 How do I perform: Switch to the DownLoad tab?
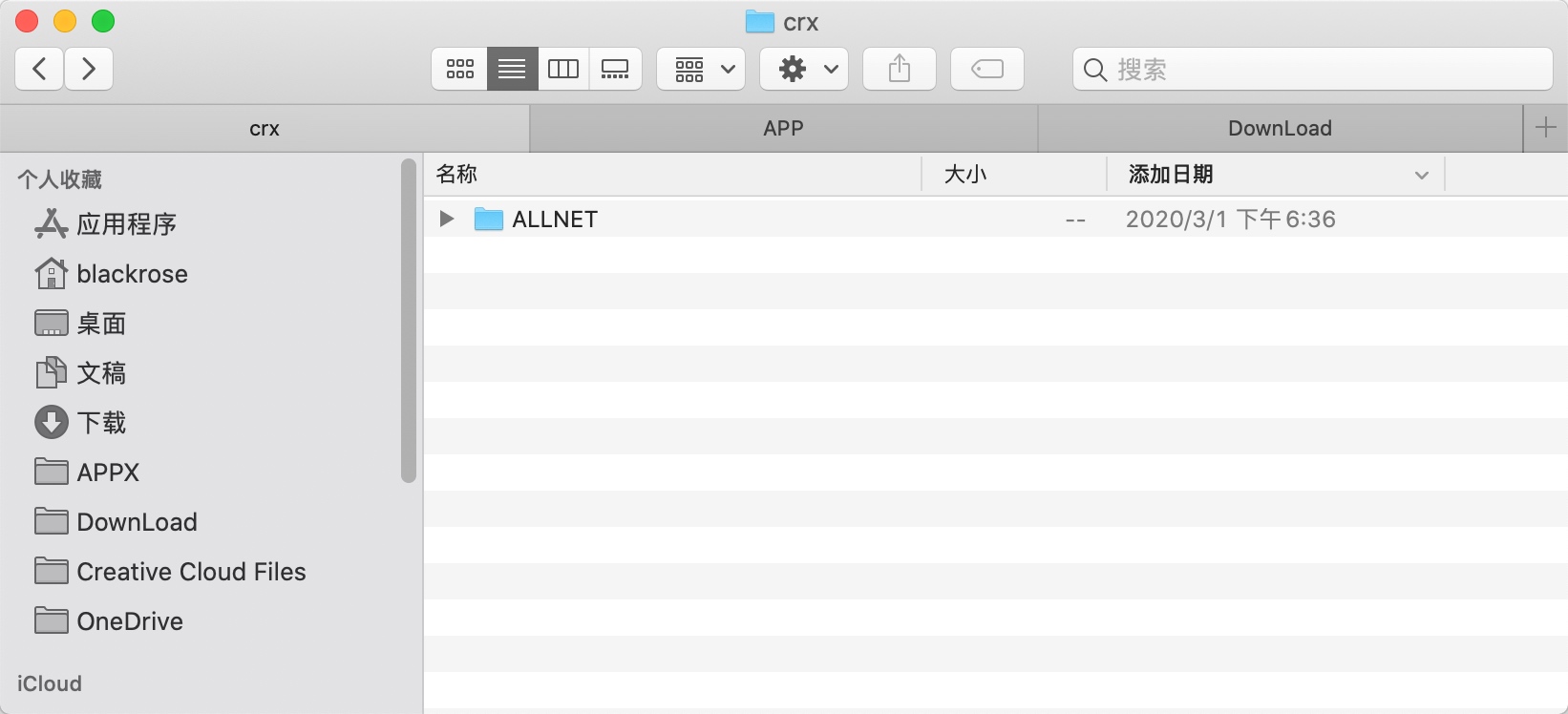pyautogui.click(x=1280, y=129)
